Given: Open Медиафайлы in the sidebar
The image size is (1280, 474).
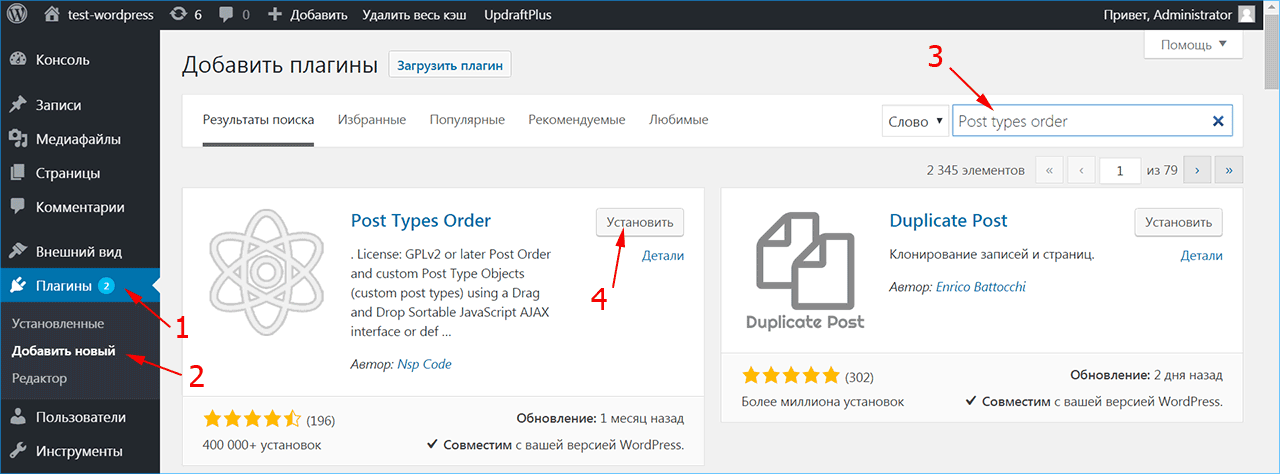Looking at the screenshot, I should (78, 139).
